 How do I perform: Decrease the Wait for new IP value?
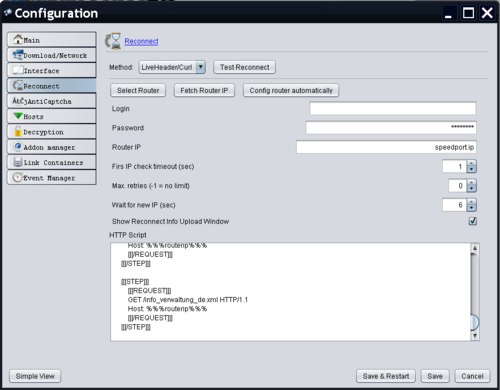click(471, 208)
